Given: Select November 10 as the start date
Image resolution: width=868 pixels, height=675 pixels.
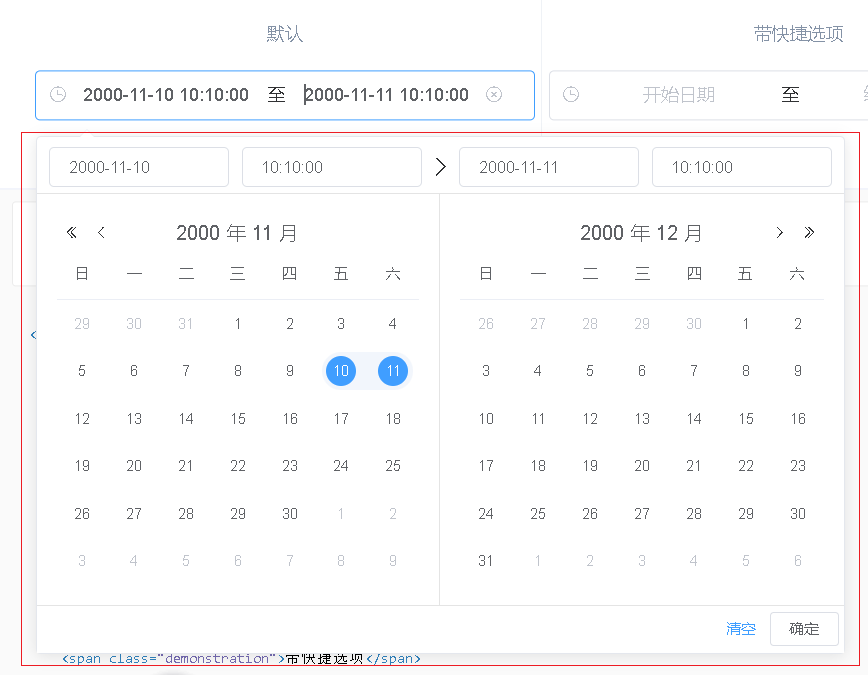Looking at the screenshot, I should 341,371.
